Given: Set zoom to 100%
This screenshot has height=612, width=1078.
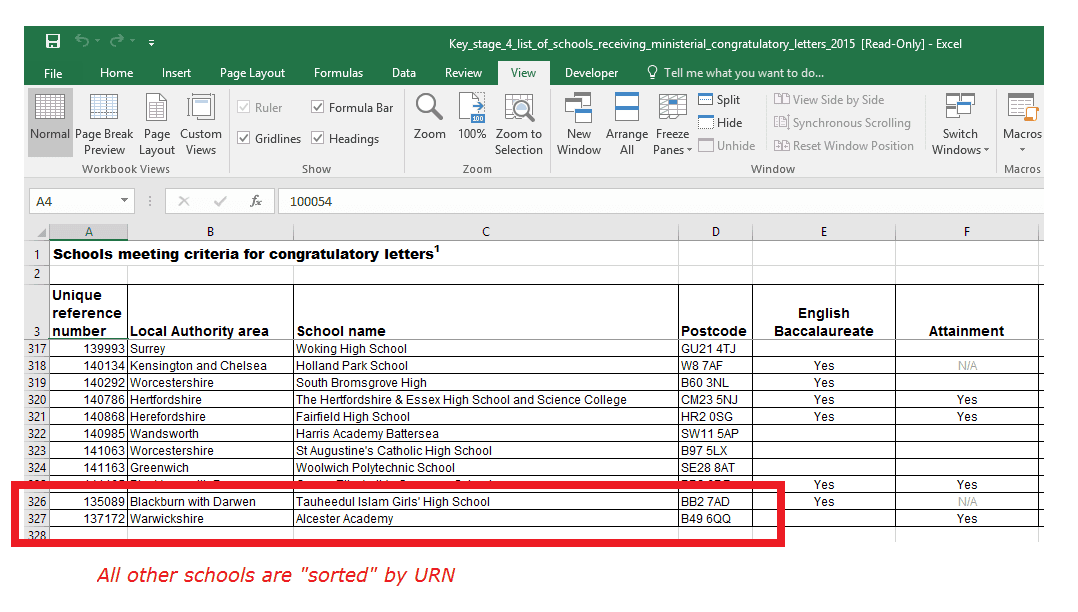Looking at the screenshot, I should [x=472, y=117].
